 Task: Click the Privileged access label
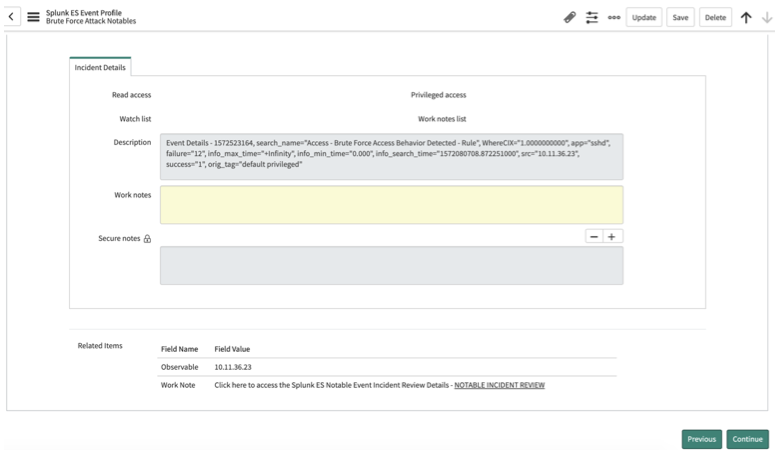[438, 95]
